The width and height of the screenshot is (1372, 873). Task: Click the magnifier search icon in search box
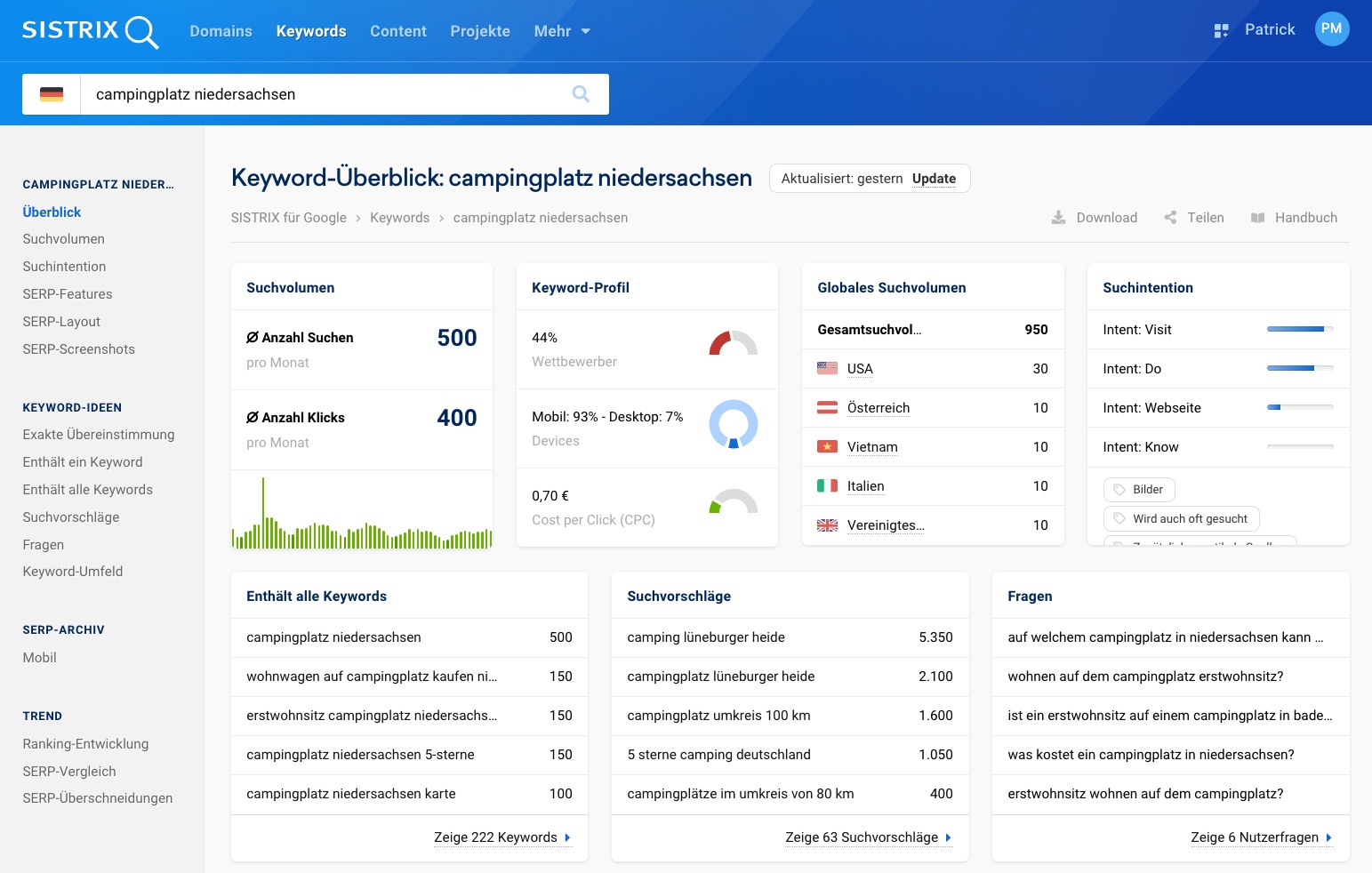tap(581, 94)
